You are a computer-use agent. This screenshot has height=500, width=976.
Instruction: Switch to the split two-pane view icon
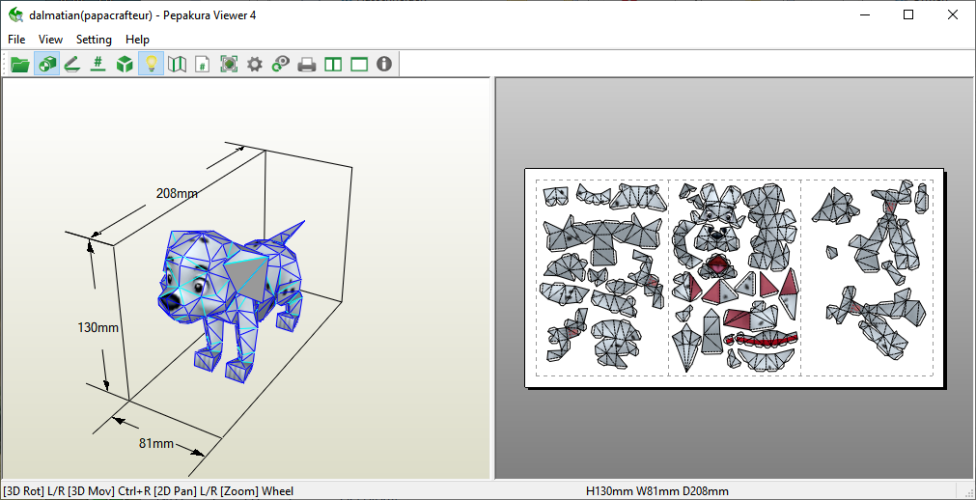333,64
